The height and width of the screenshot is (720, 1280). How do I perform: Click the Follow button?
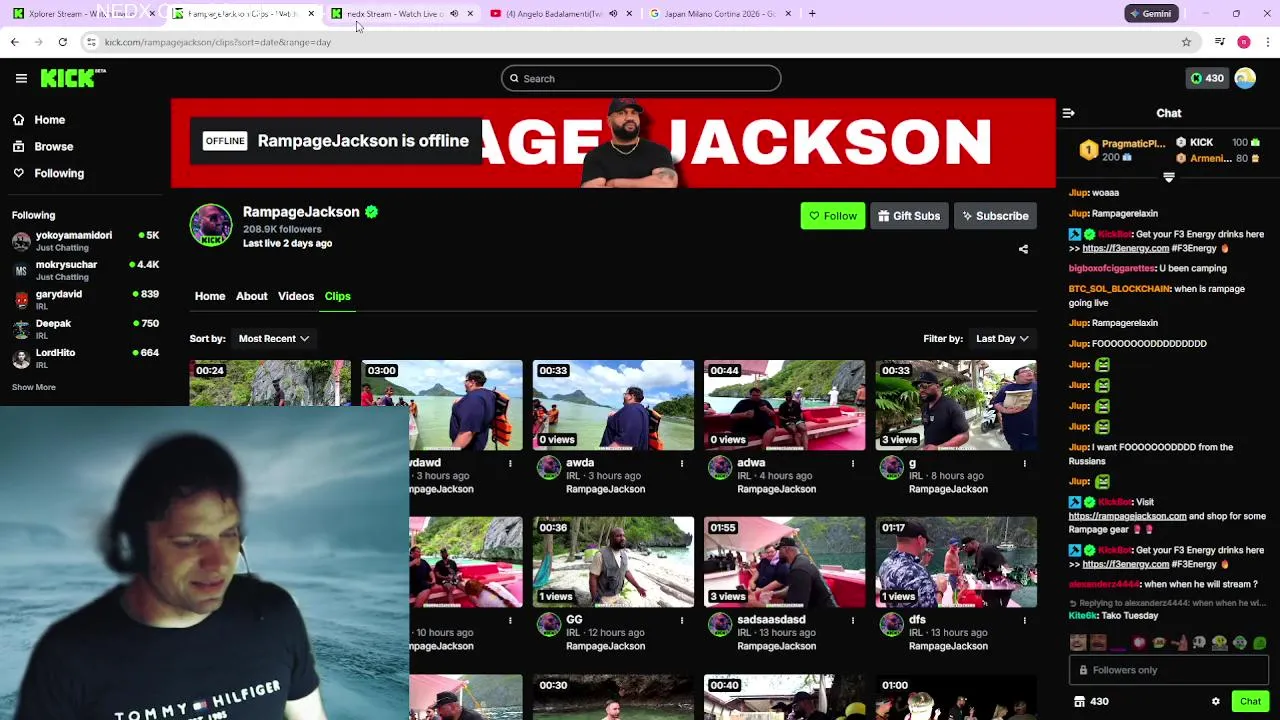pyautogui.click(x=832, y=216)
